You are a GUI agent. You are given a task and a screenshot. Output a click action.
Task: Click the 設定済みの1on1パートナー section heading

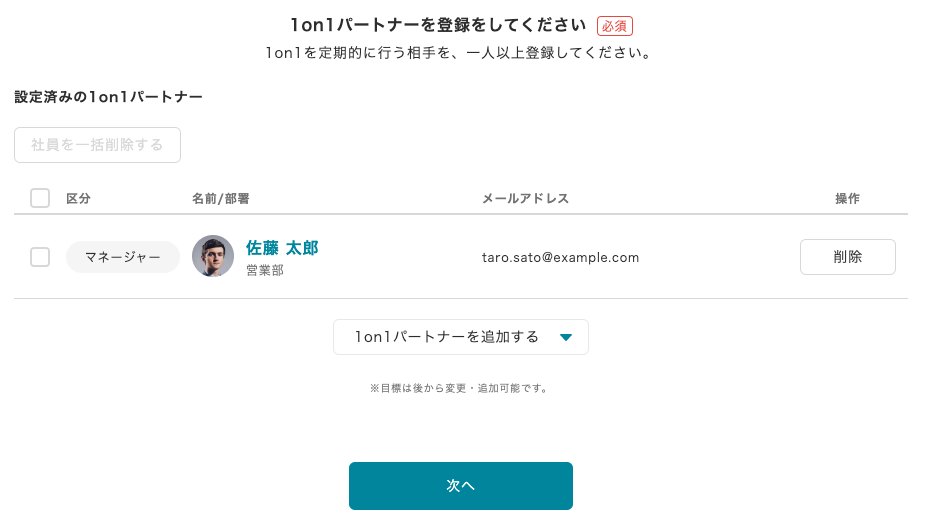point(108,97)
